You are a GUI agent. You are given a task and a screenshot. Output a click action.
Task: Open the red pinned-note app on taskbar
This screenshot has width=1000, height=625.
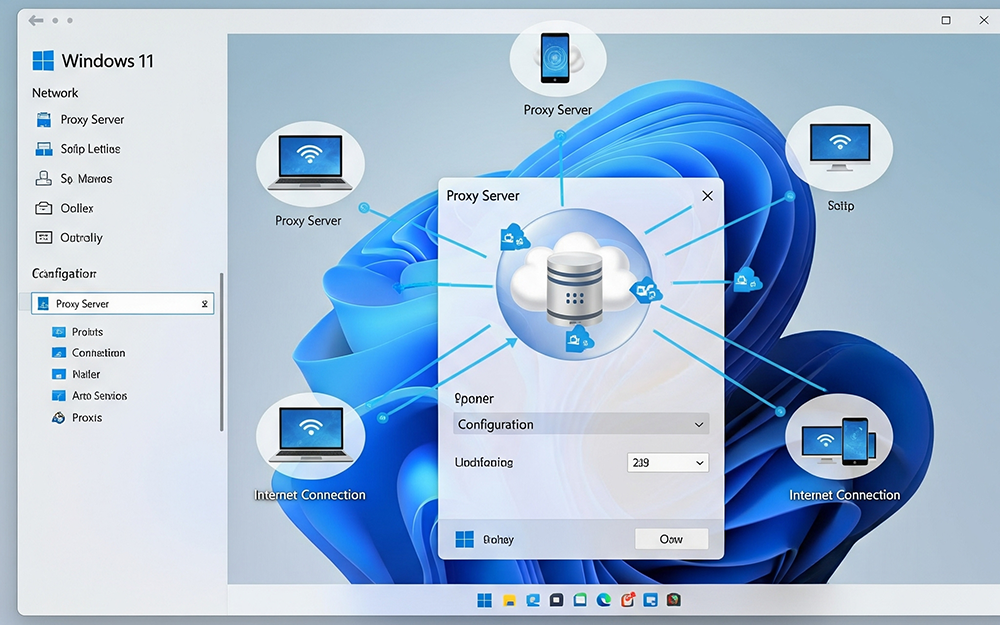[x=628, y=600]
